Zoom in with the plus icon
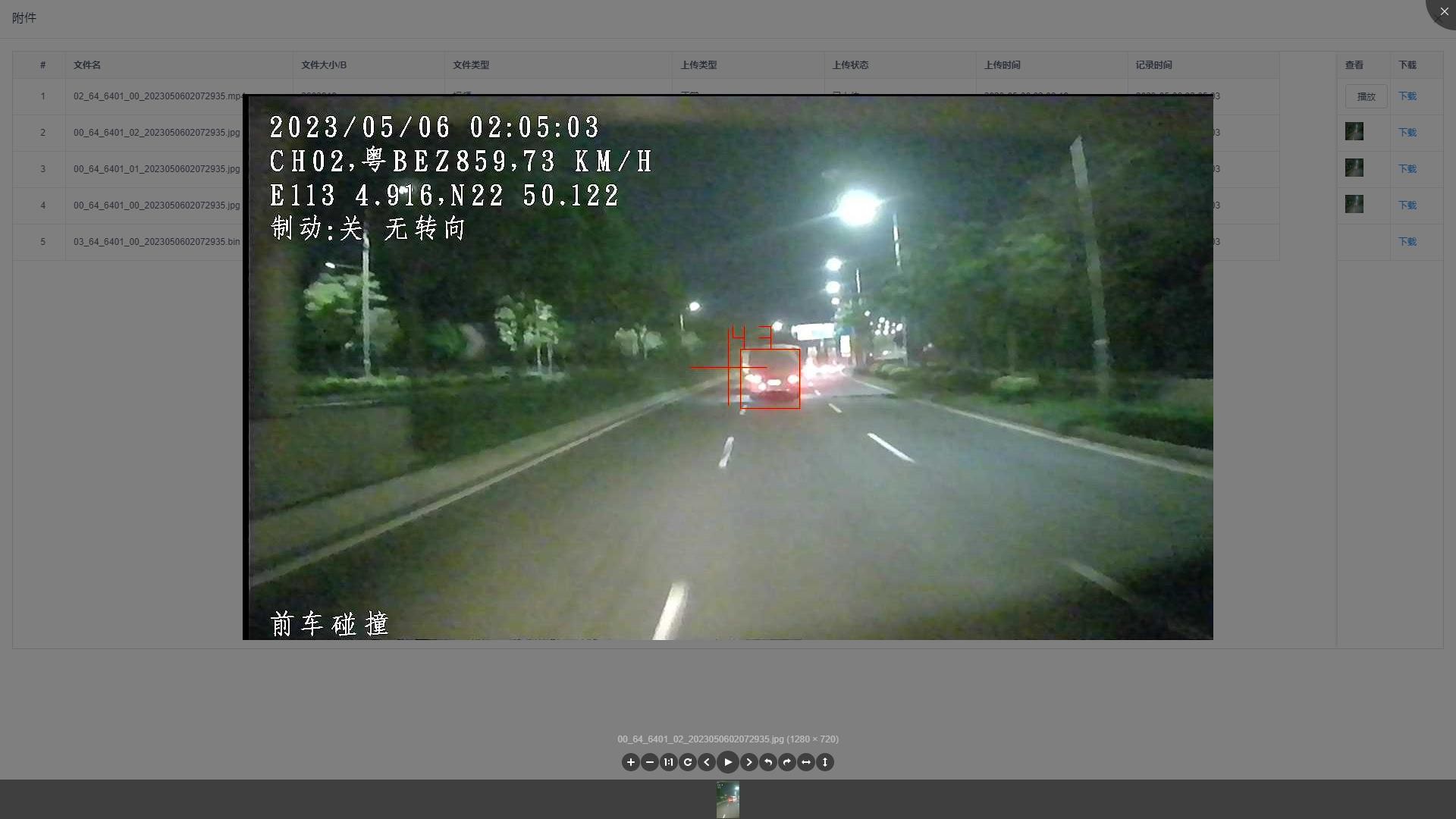This screenshot has width=1456, height=819. click(x=630, y=762)
